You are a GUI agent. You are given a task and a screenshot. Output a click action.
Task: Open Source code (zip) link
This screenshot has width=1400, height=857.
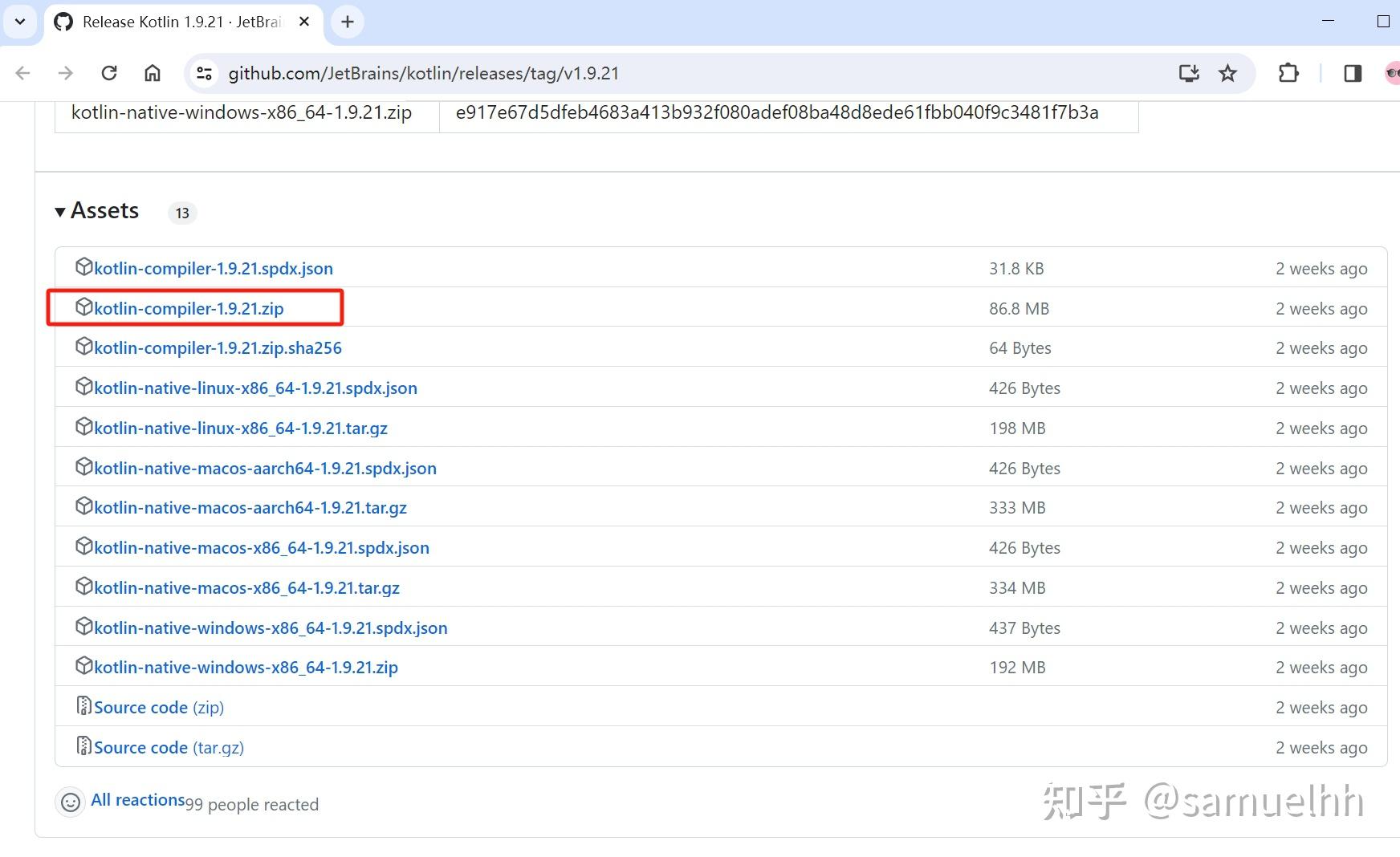(141, 707)
